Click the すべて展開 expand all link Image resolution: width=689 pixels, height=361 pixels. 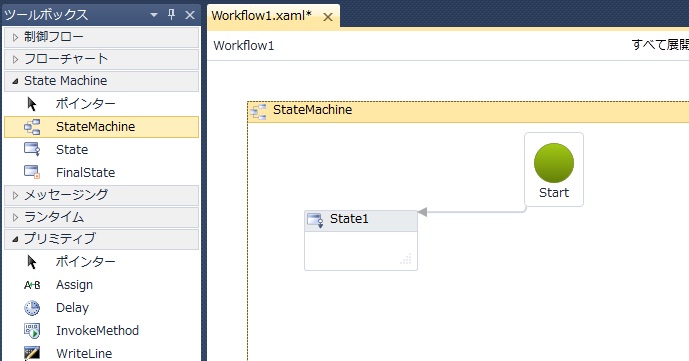click(x=660, y=45)
